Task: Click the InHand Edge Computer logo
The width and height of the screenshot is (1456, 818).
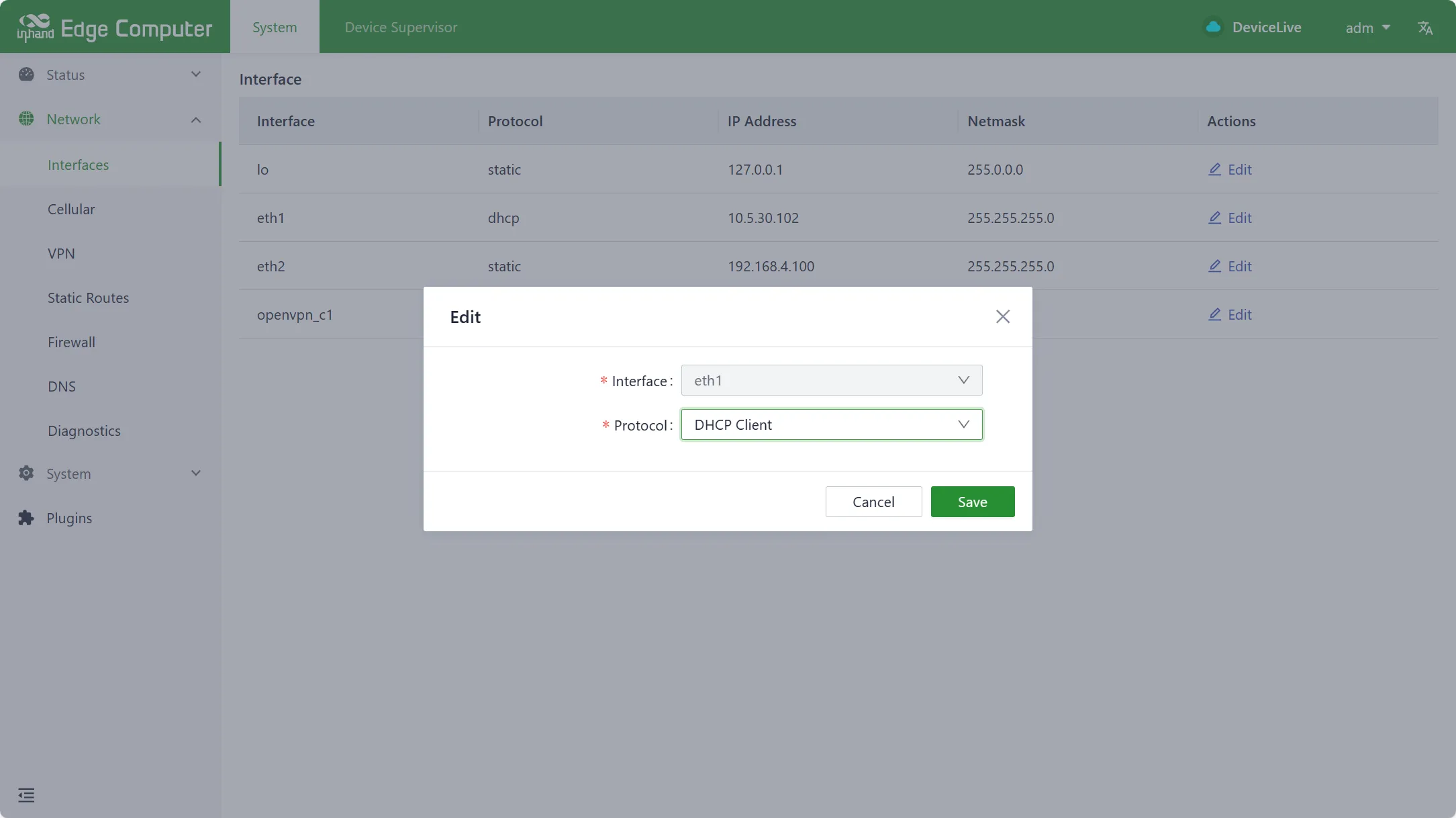Action: (115, 27)
